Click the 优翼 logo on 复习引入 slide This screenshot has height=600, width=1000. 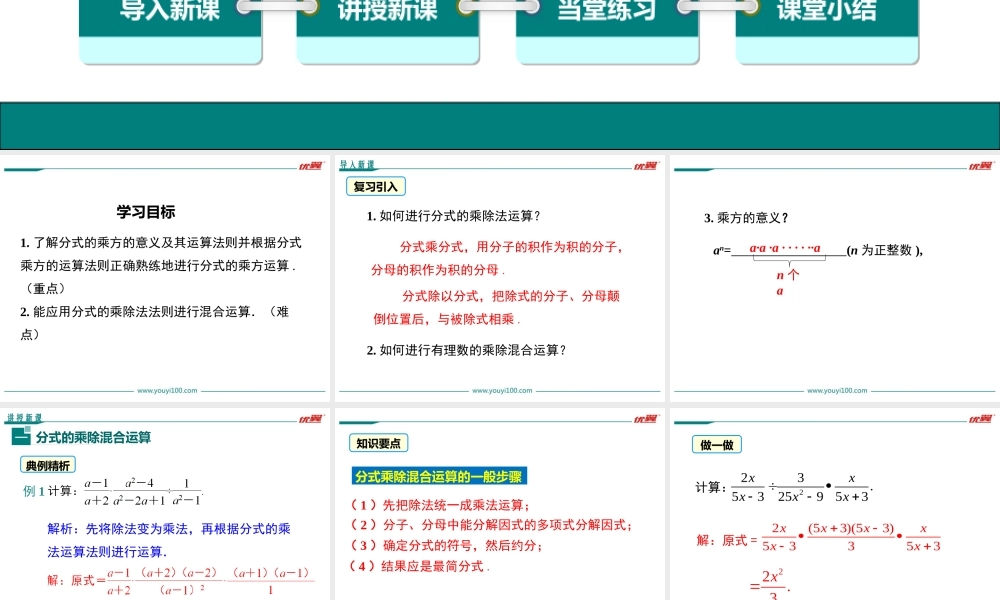645,166
